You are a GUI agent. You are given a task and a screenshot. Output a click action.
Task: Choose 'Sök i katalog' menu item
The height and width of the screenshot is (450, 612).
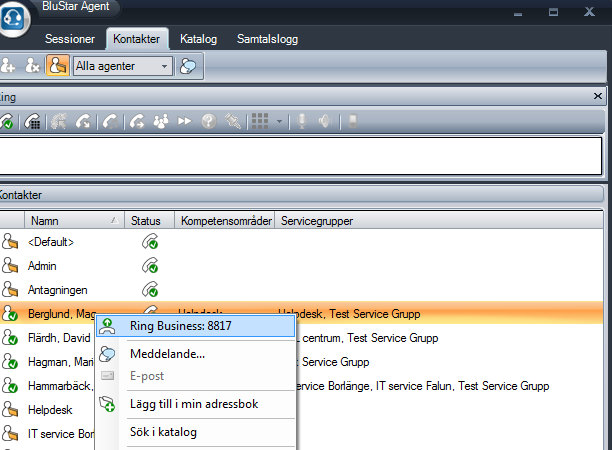(x=196, y=432)
